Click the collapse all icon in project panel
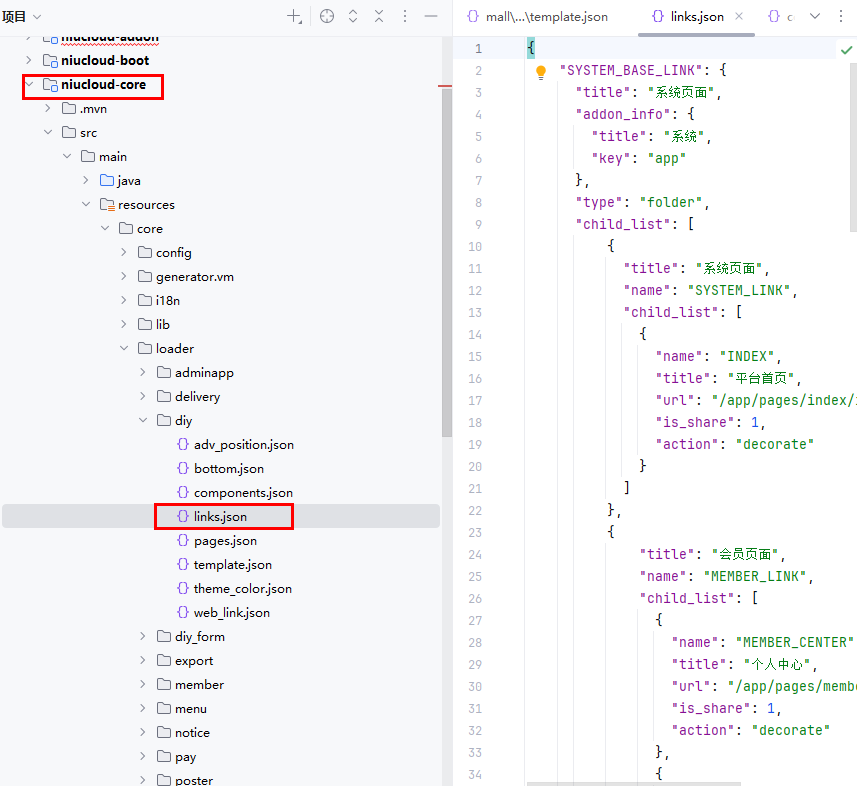 pyautogui.click(x=379, y=17)
